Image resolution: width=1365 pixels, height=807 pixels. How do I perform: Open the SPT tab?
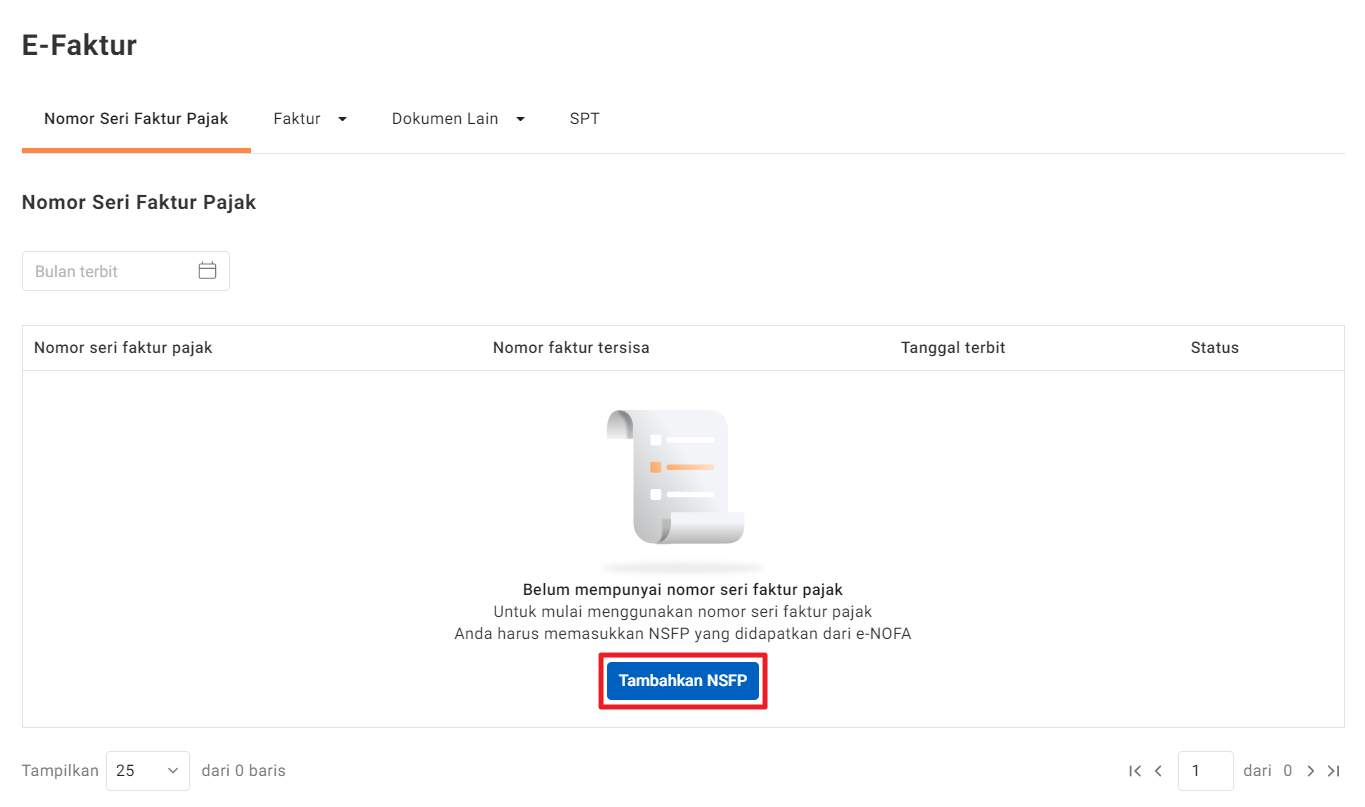pyautogui.click(x=584, y=119)
